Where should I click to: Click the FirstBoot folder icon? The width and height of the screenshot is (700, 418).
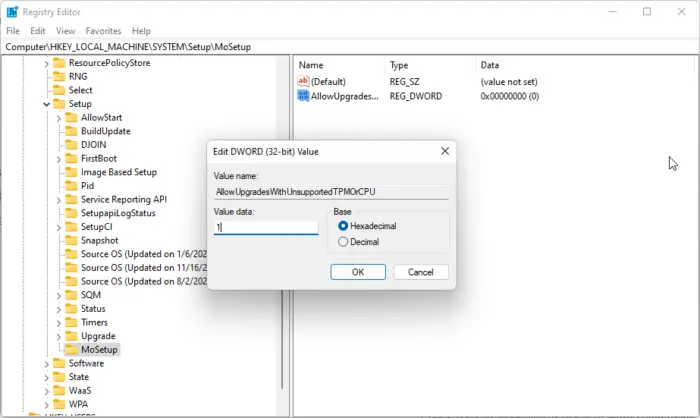pos(71,159)
